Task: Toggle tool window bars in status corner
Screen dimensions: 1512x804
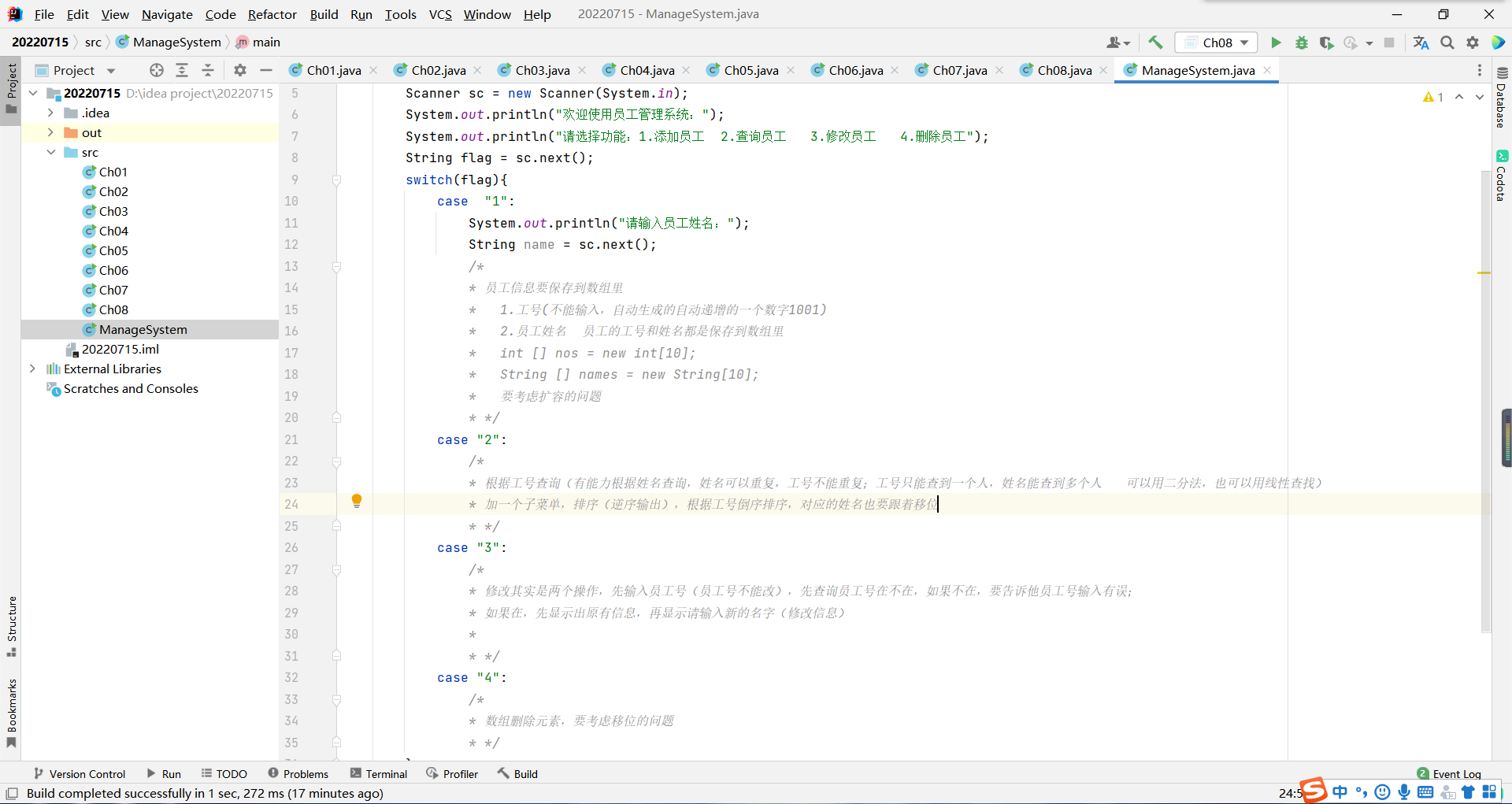Action: (12, 794)
